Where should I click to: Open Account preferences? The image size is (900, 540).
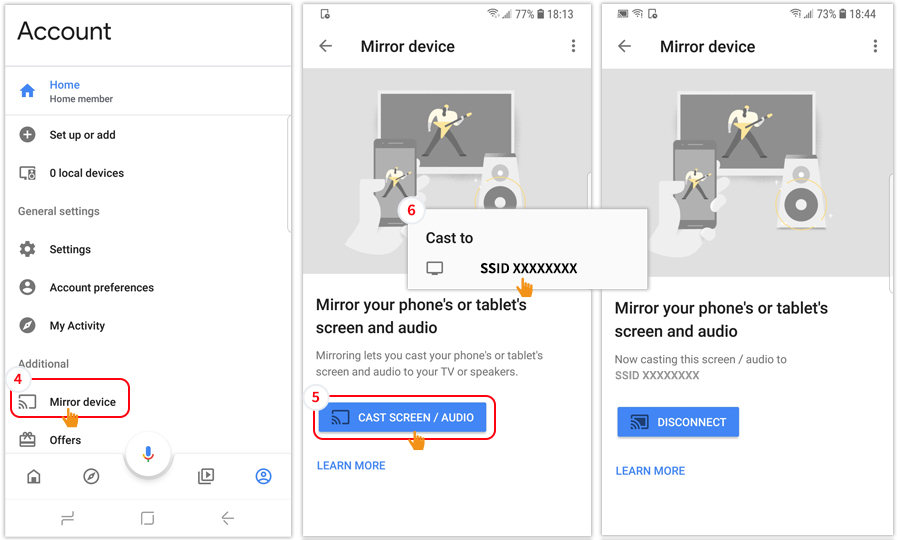102,288
